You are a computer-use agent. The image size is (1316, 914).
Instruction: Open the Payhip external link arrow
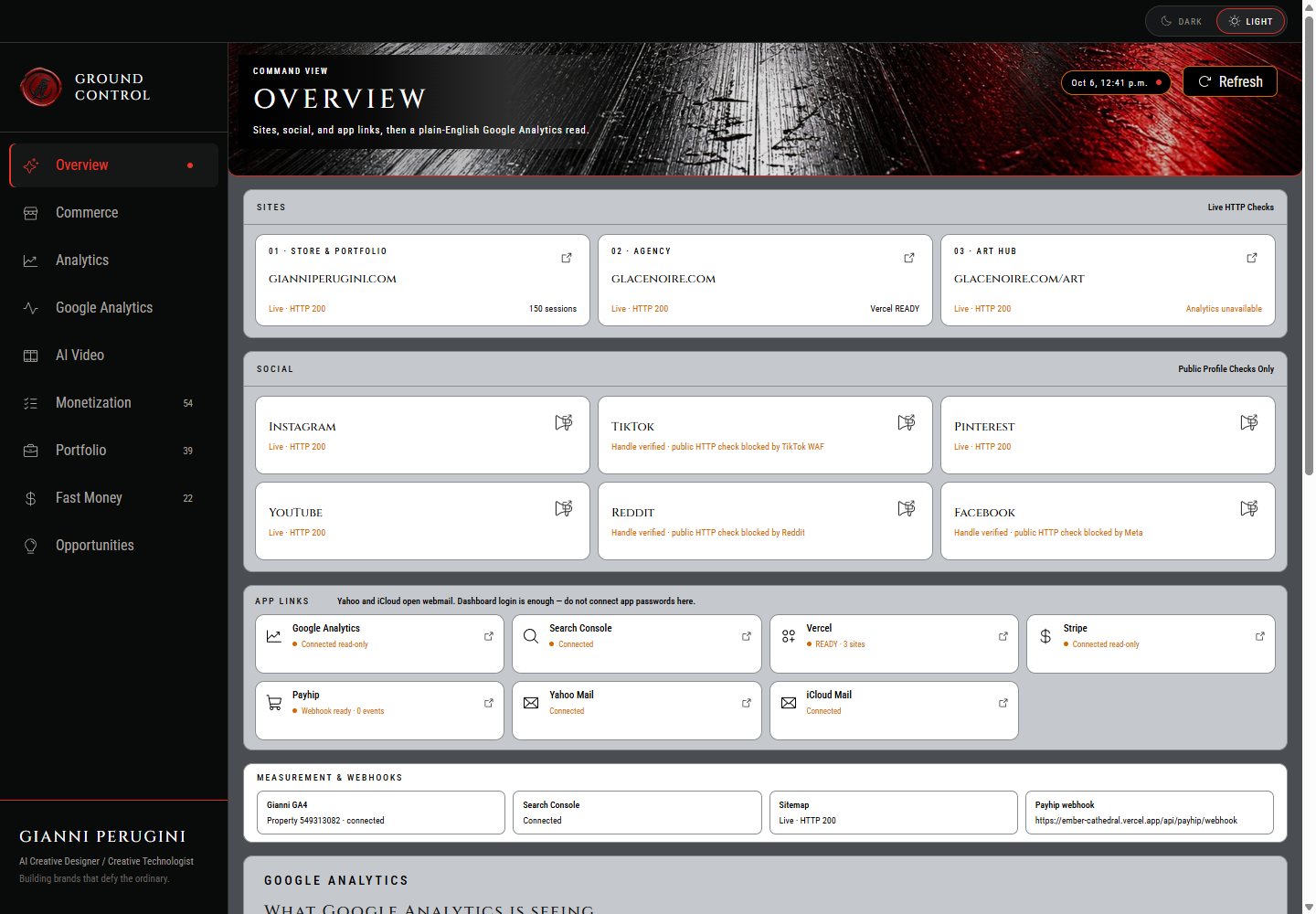tap(489, 703)
